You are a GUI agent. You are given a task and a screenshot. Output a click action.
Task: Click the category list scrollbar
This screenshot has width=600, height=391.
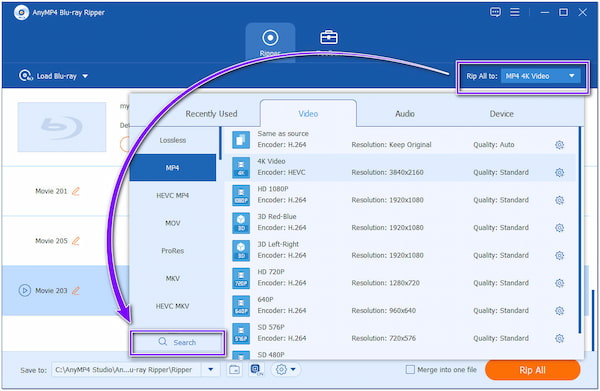tap(220, 143)
